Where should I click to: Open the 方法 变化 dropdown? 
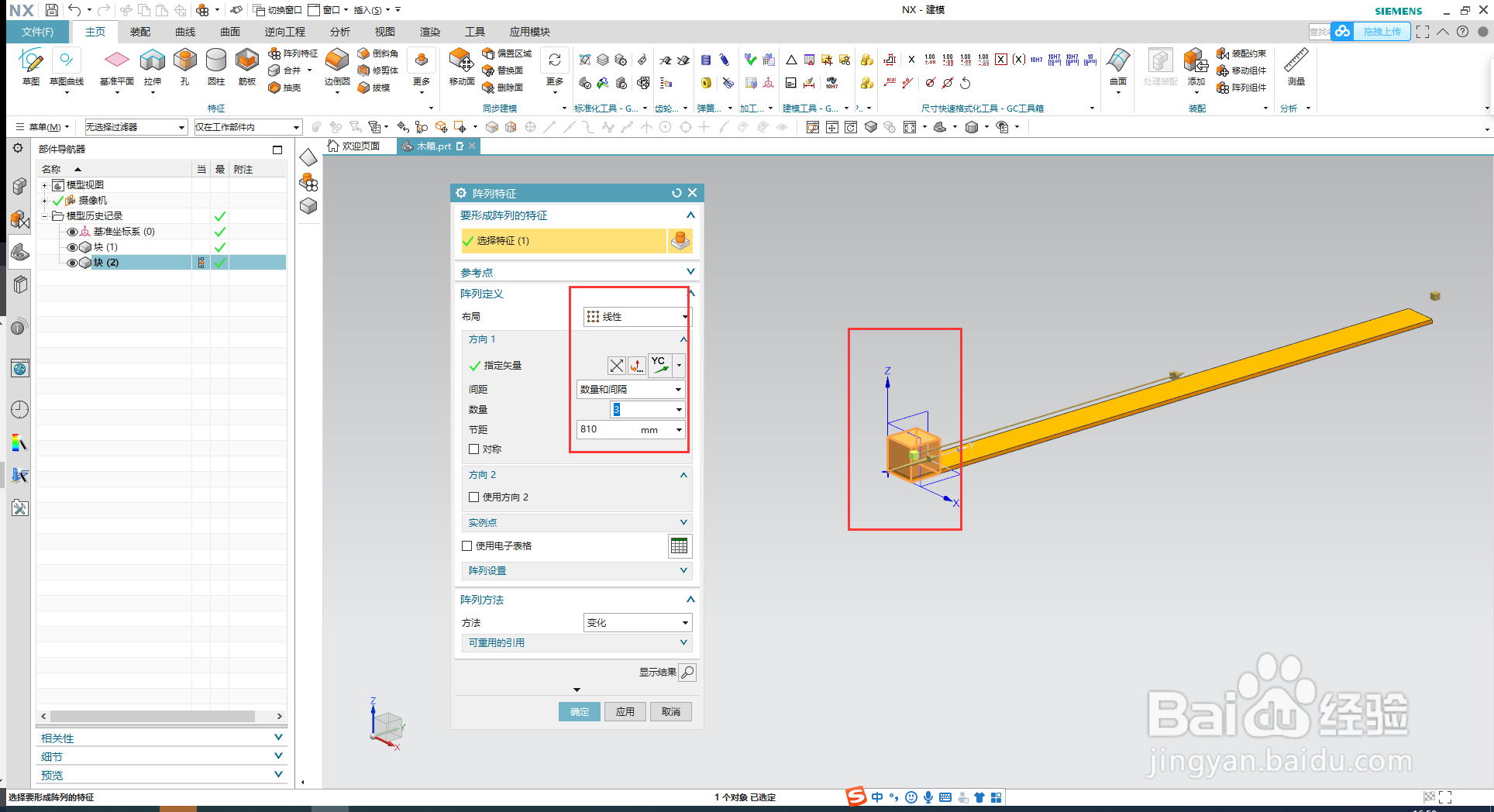(637, 622)
